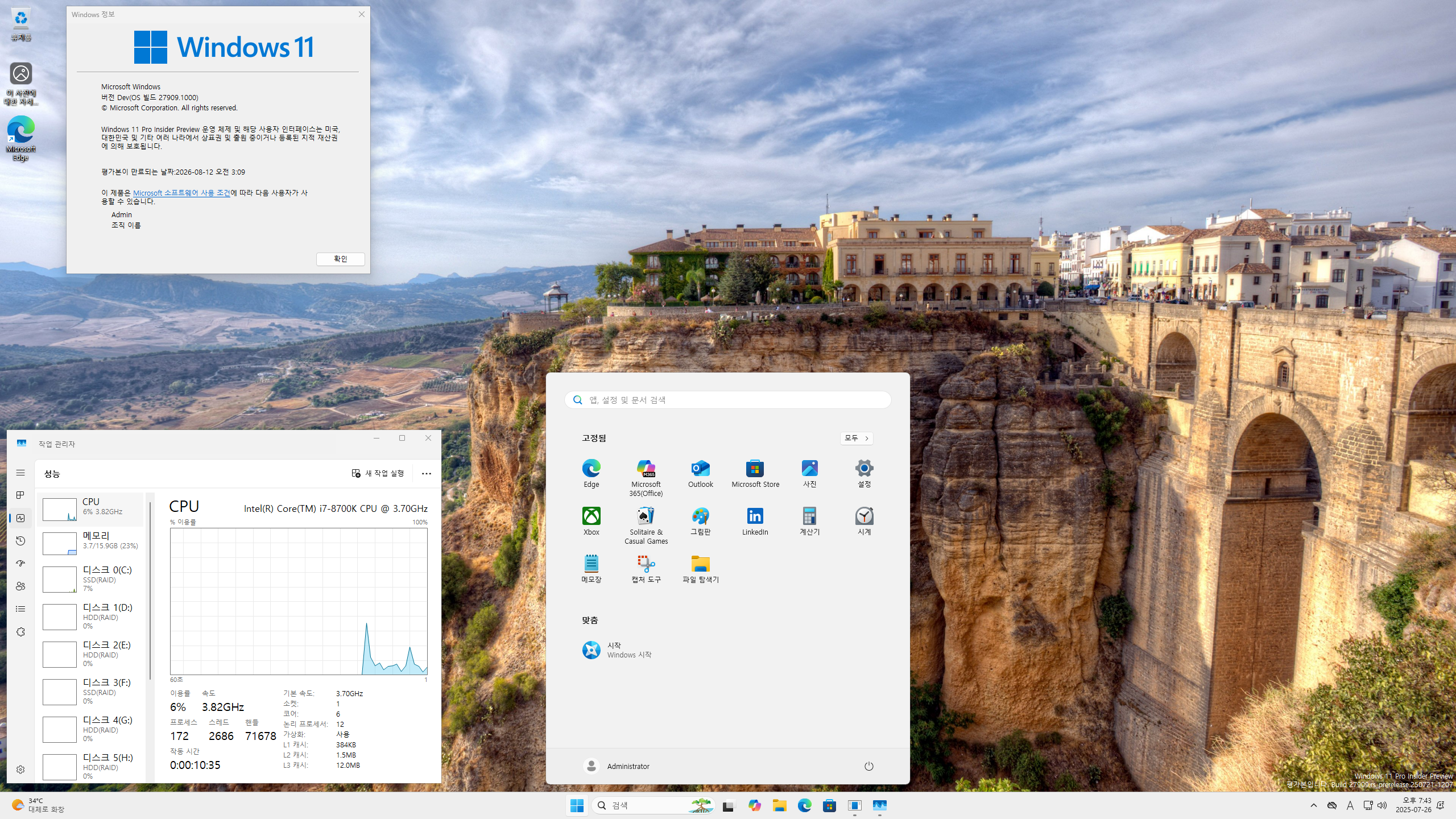
Task: Click the Confirm button in Windows info dialog
Action: click(x=340, y=259)
